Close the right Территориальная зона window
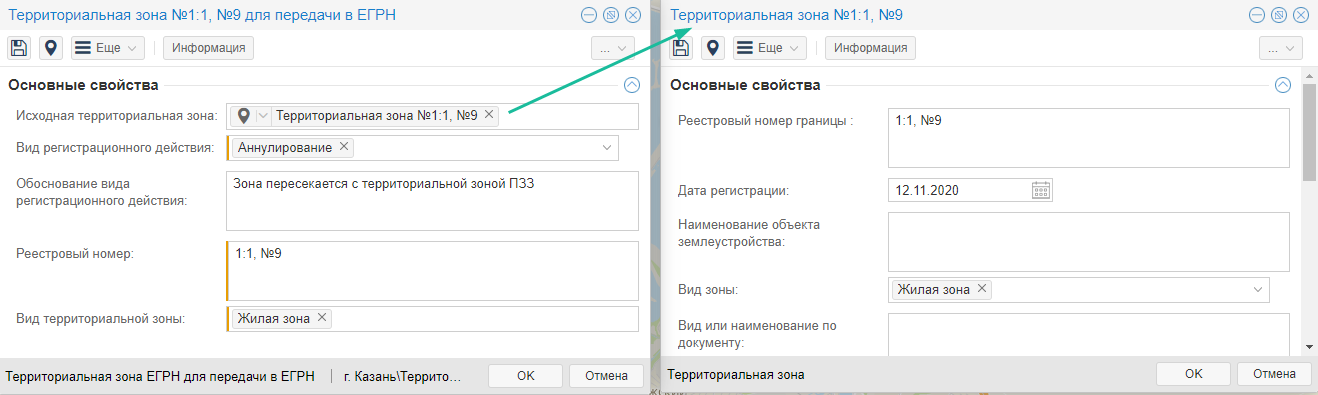Viewport: 1318px width, 395px height. [1301, 14]
